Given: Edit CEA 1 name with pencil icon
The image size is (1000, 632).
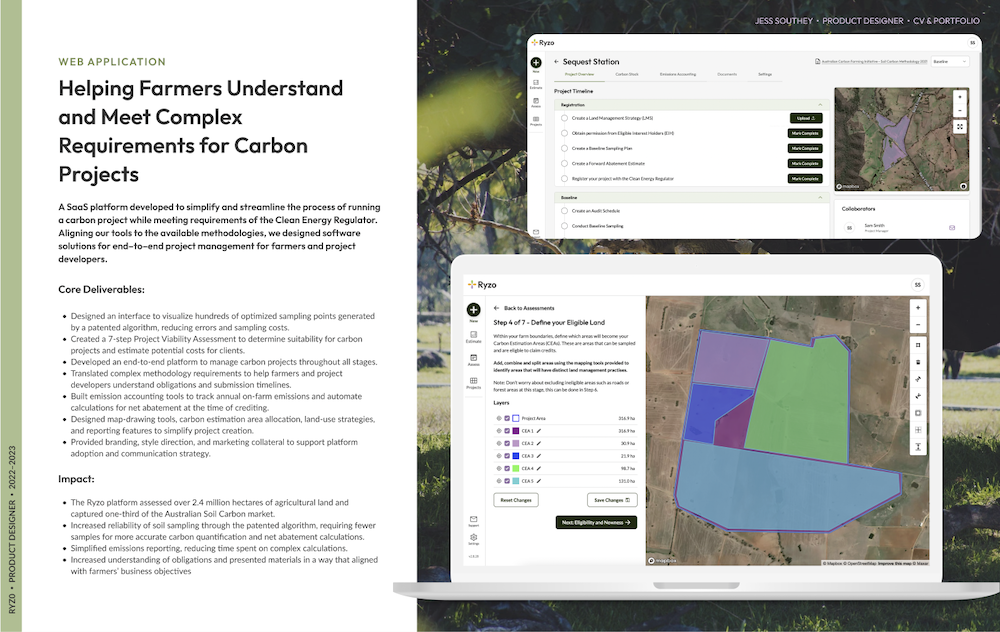Looking at the screenshot, I should coord(539,431).
